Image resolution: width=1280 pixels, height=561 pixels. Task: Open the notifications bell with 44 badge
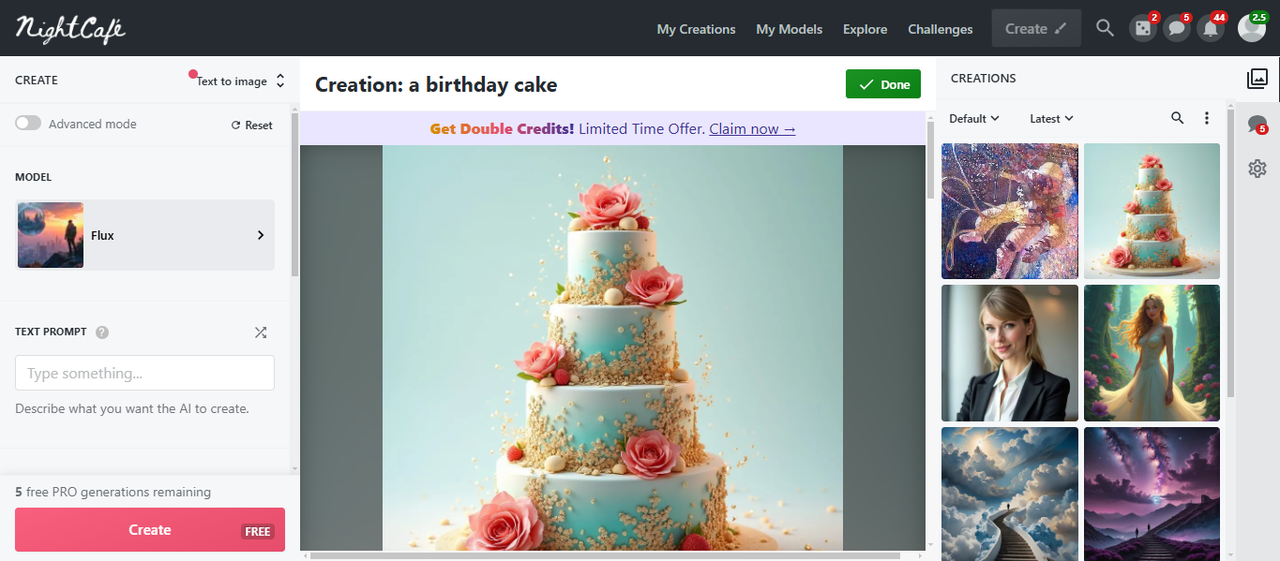[x=1211, y=28]
